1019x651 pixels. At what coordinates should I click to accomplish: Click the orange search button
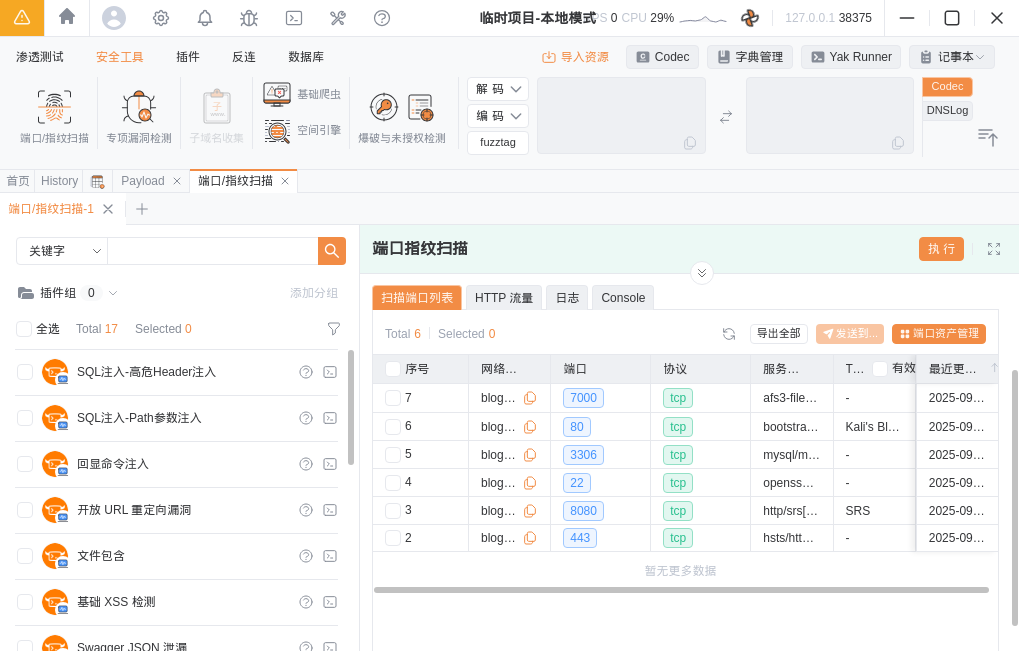(x=331, y=251)
